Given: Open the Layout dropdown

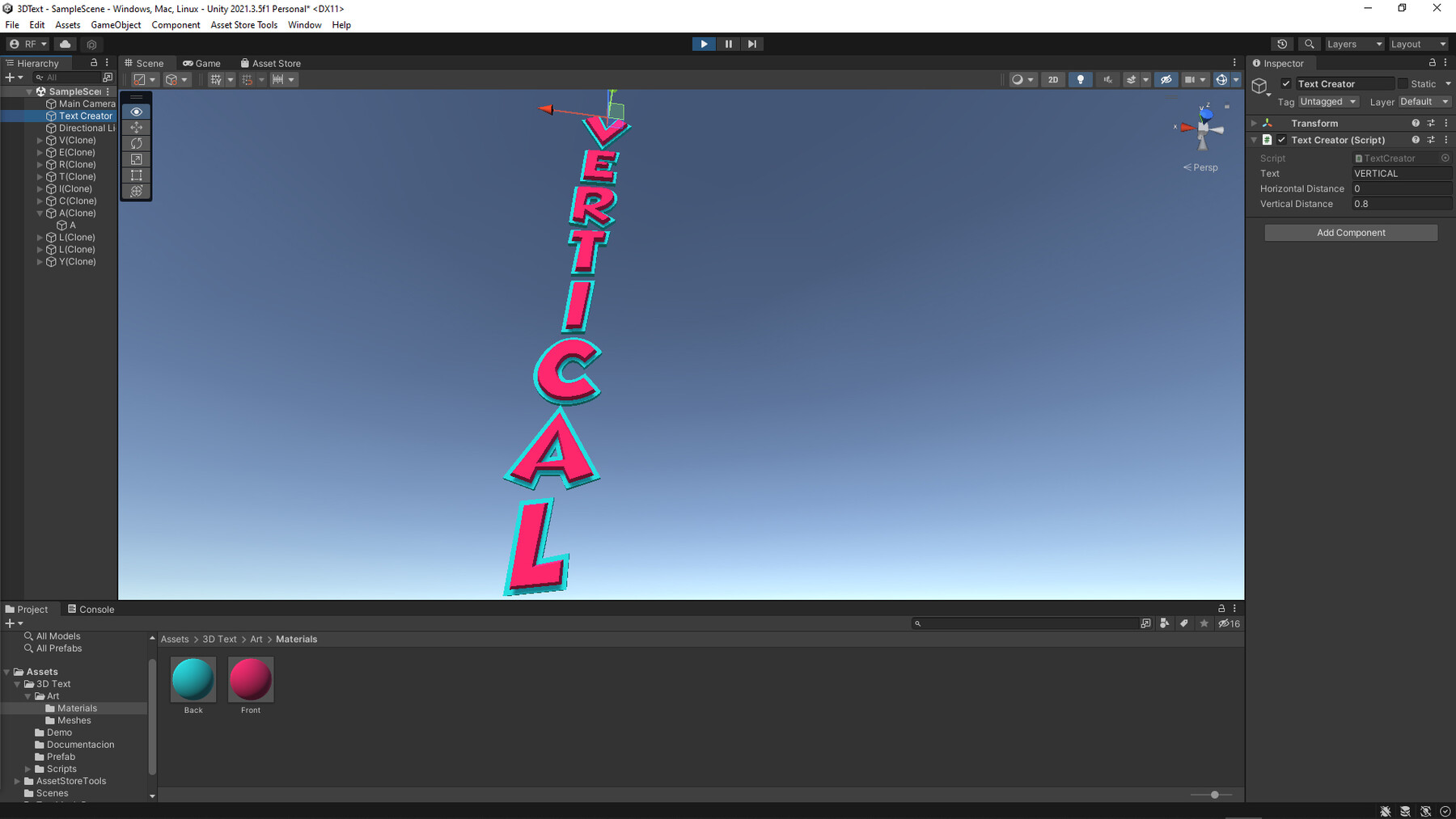Looking at the screenshot, I should (1418, 44).
